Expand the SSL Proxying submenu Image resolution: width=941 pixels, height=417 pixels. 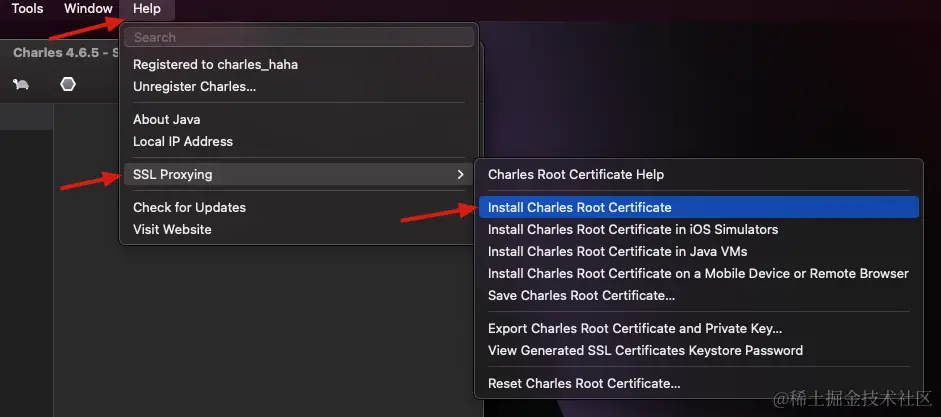pos(299,175)
